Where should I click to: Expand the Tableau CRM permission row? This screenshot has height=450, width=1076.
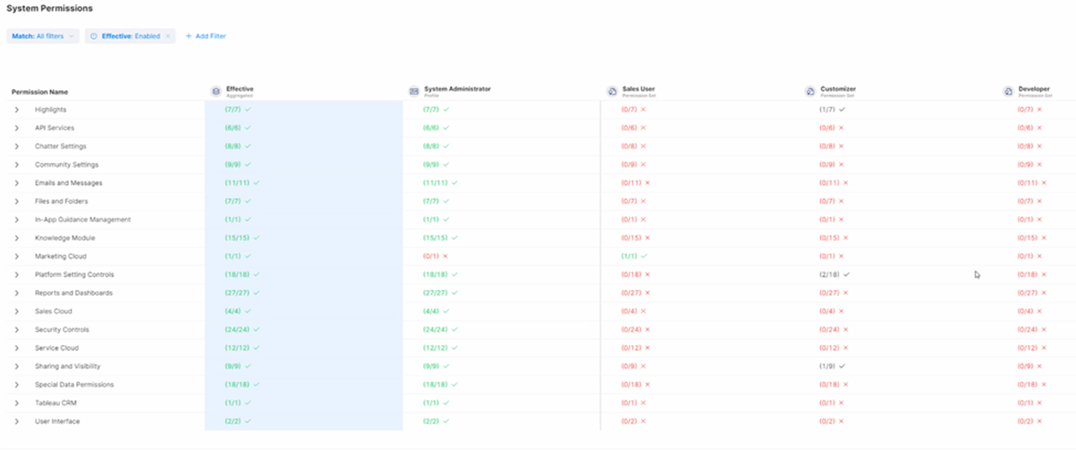click(x=16, y=403)
